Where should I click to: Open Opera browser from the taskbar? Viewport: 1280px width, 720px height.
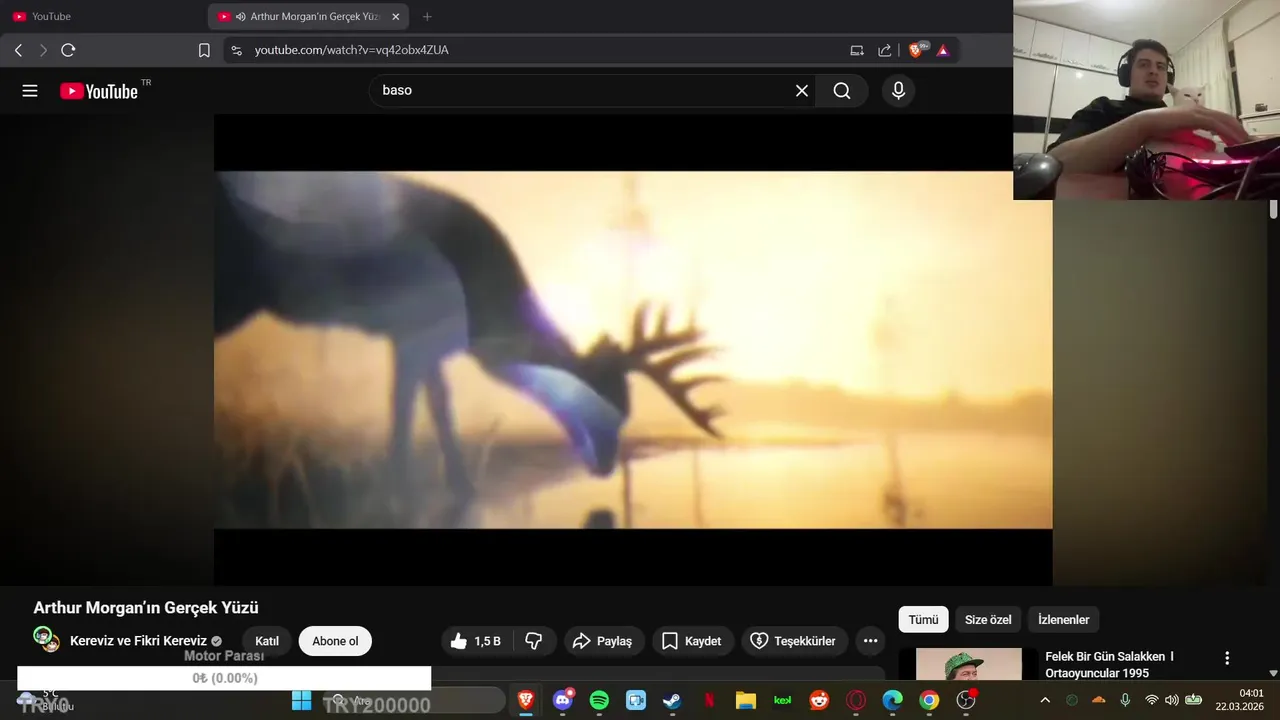coord(856,700)
